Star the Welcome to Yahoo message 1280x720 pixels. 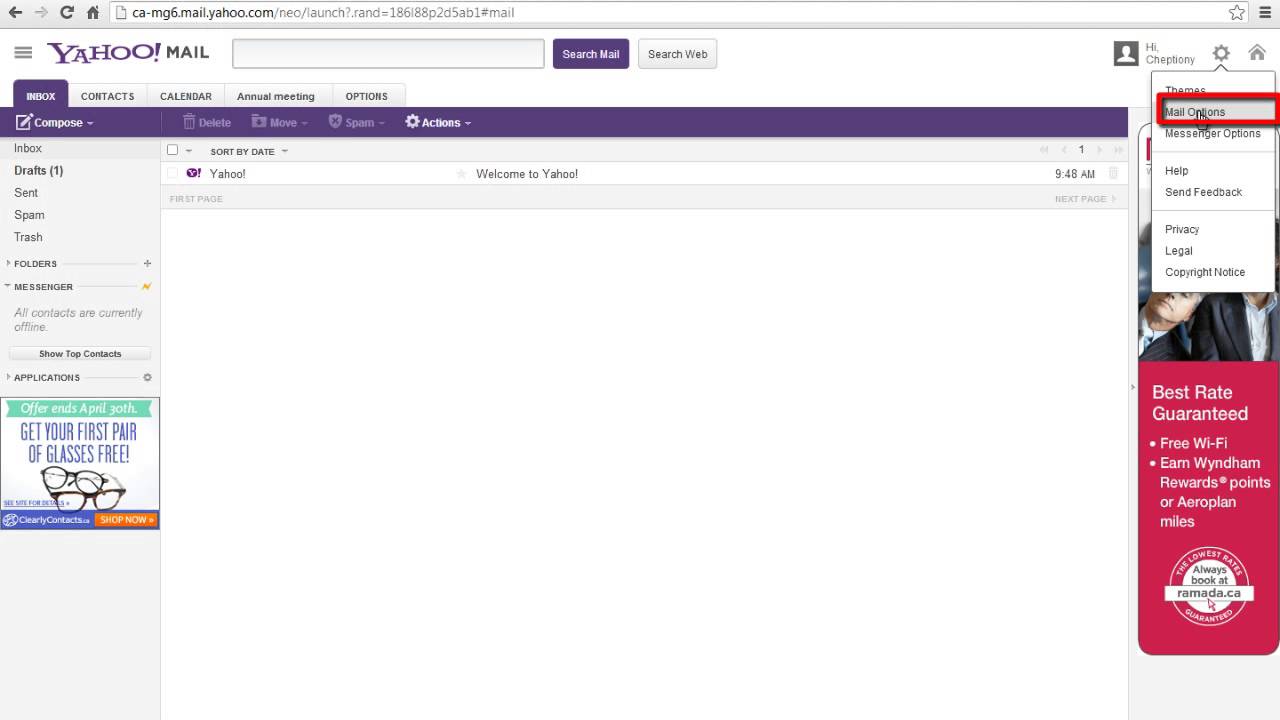pos(460,173)
